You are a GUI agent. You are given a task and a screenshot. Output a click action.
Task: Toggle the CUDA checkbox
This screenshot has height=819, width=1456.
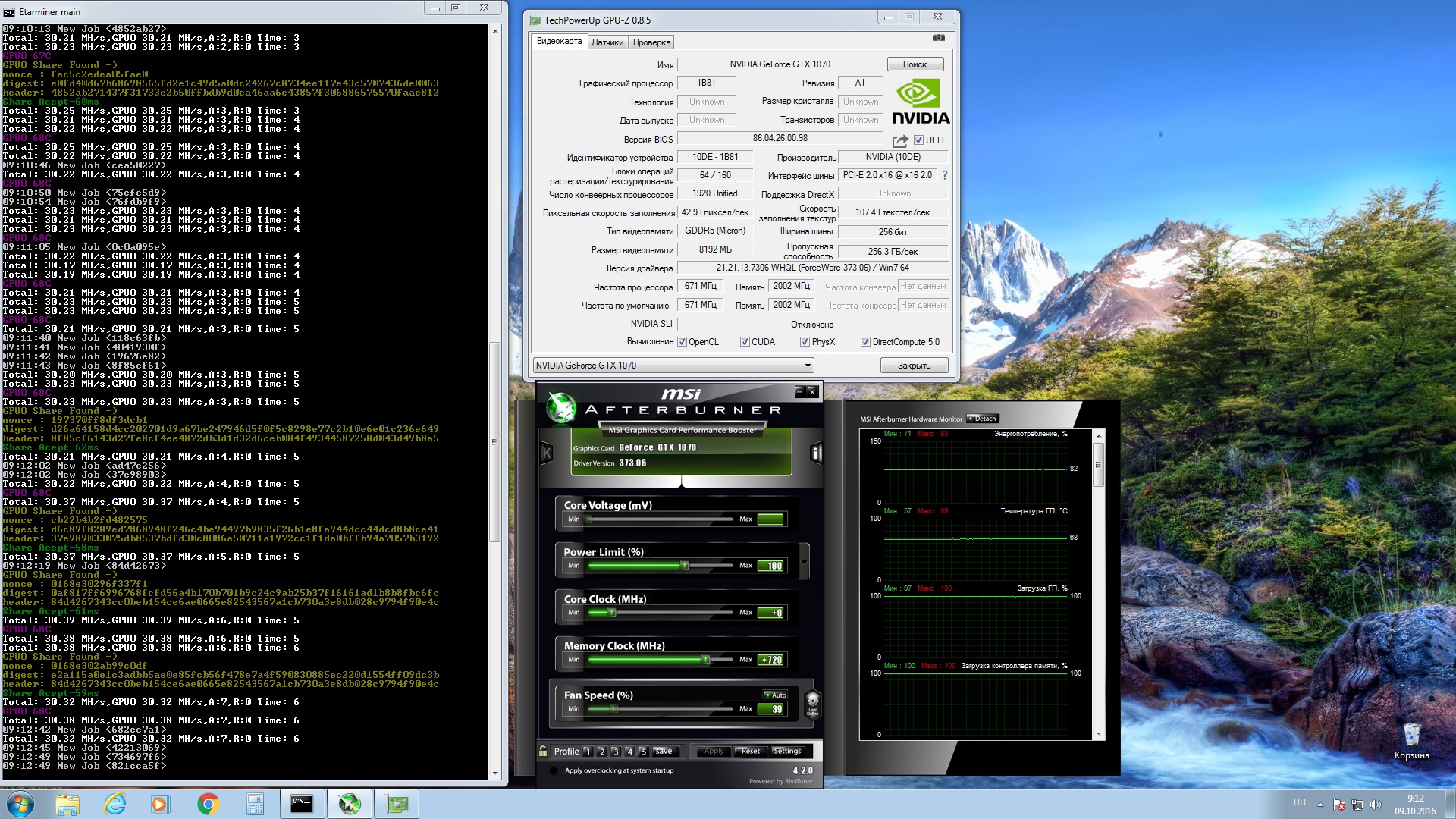745,342
